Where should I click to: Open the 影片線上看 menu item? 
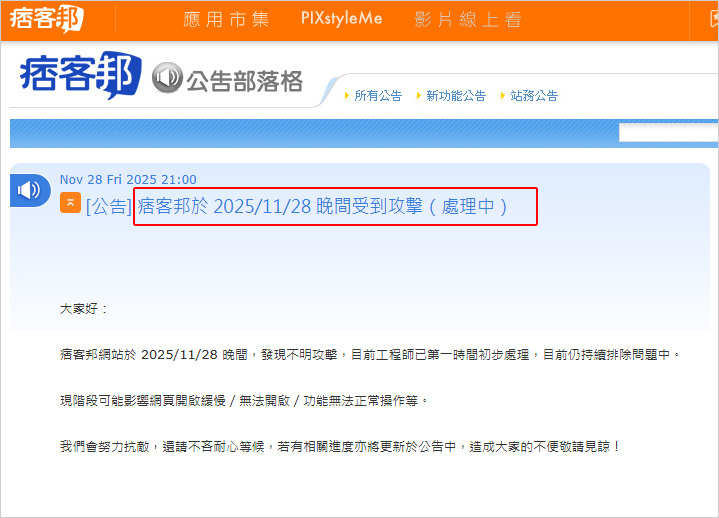click(x=468, y=19)
